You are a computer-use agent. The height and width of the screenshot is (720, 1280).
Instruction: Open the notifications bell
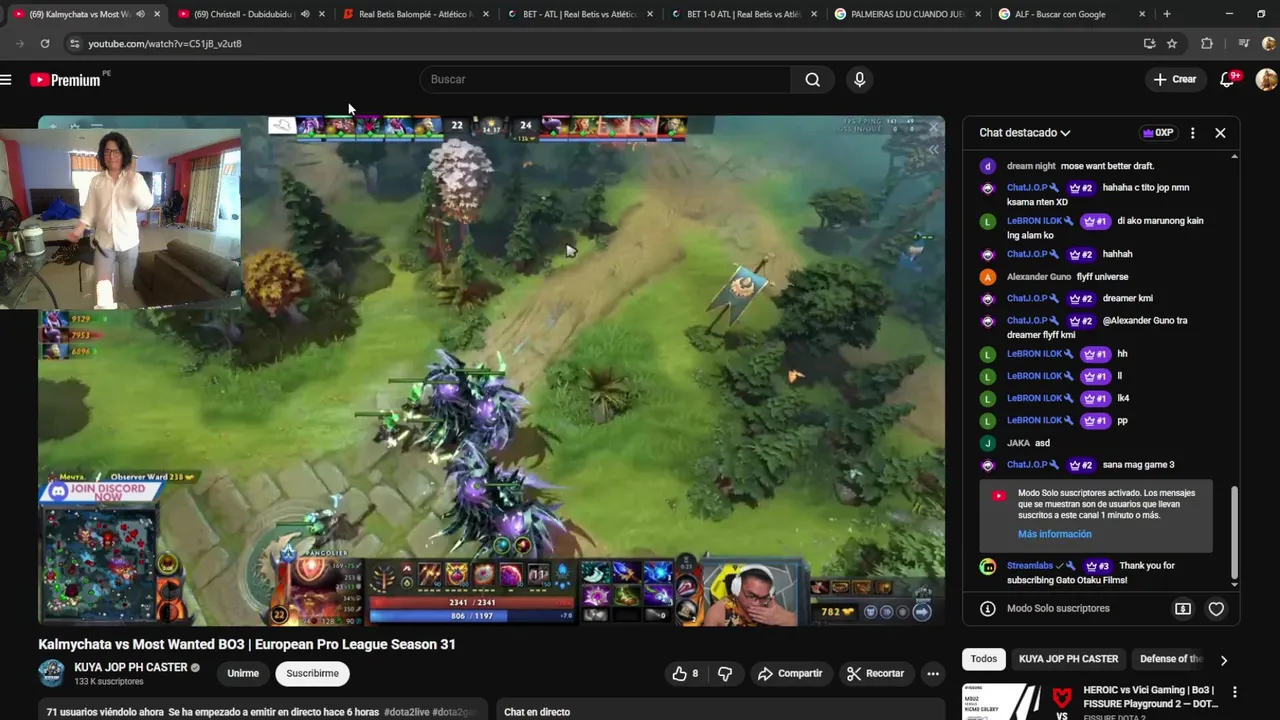[1228, 79]
